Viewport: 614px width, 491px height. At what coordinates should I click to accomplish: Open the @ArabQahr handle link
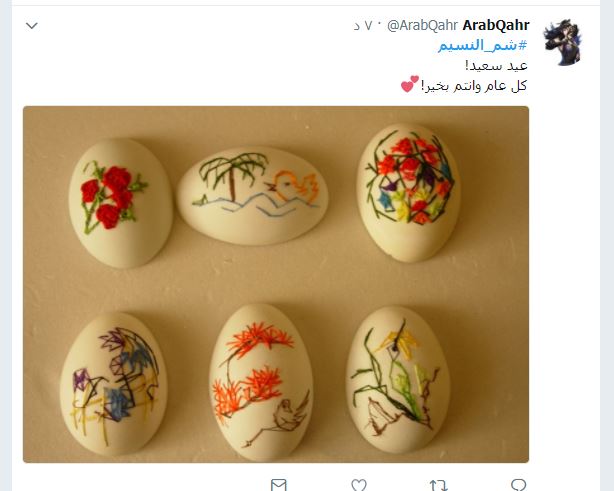click(x=422, y=25)
